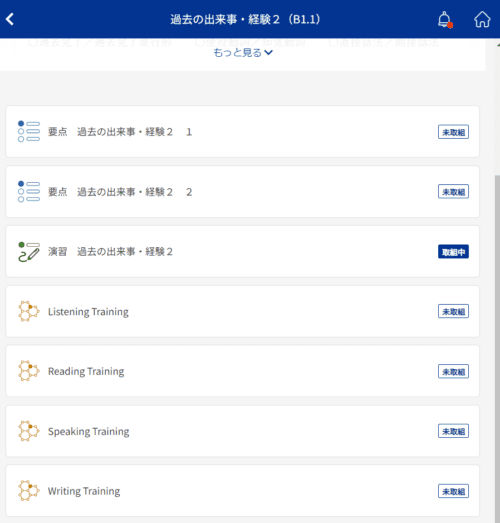Image resolution: width=500 pixels, height=523 pixels.
Task: Open 要点 過去の出来事・経験2 1 item
Action: coord(242,131)
